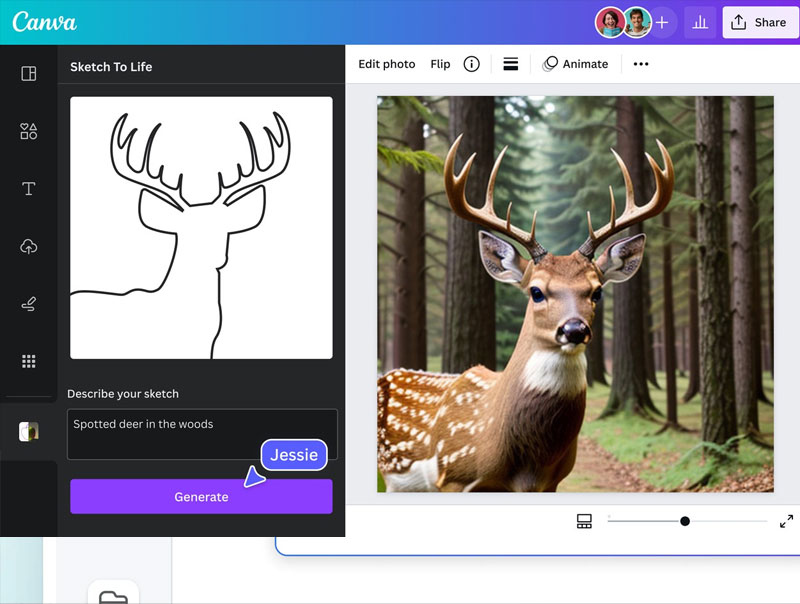Open the Design templates sidebar icon
The image size is (800, 604).
[x=28, y=73]
